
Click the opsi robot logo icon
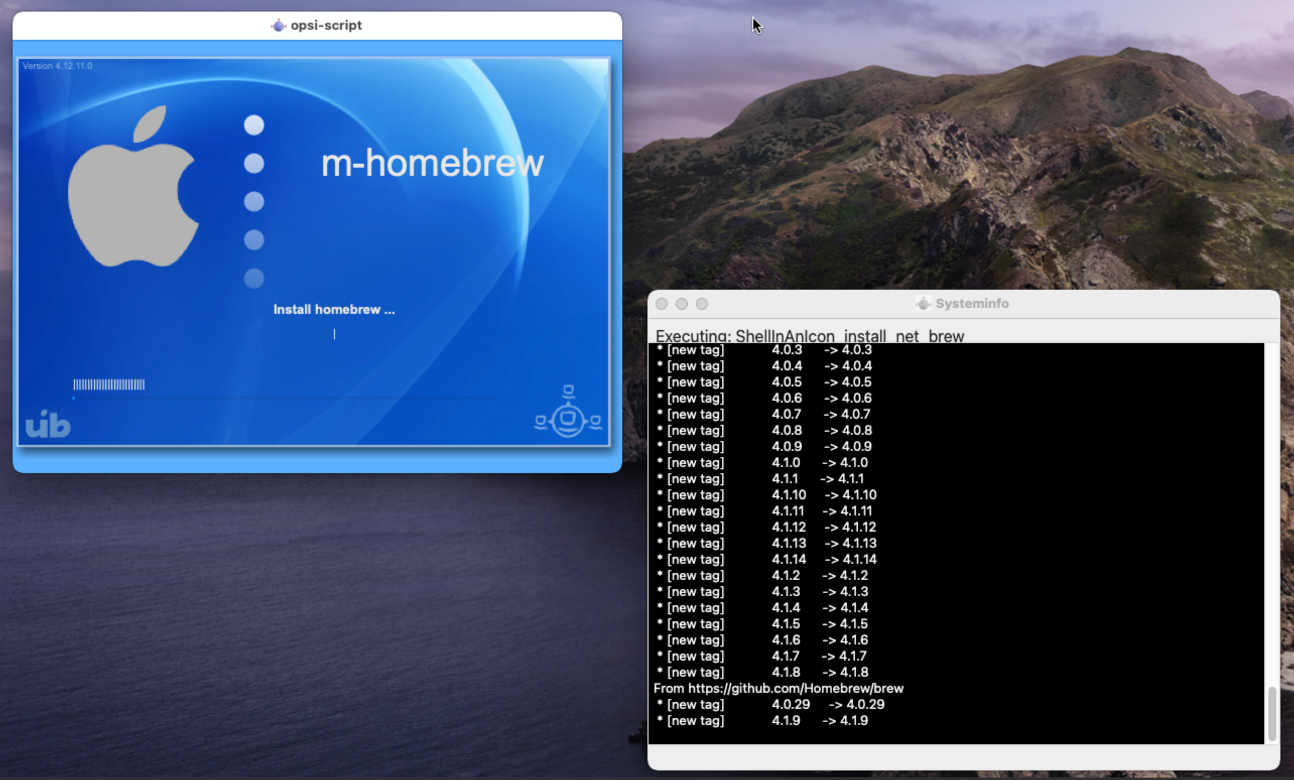point(568,412)
